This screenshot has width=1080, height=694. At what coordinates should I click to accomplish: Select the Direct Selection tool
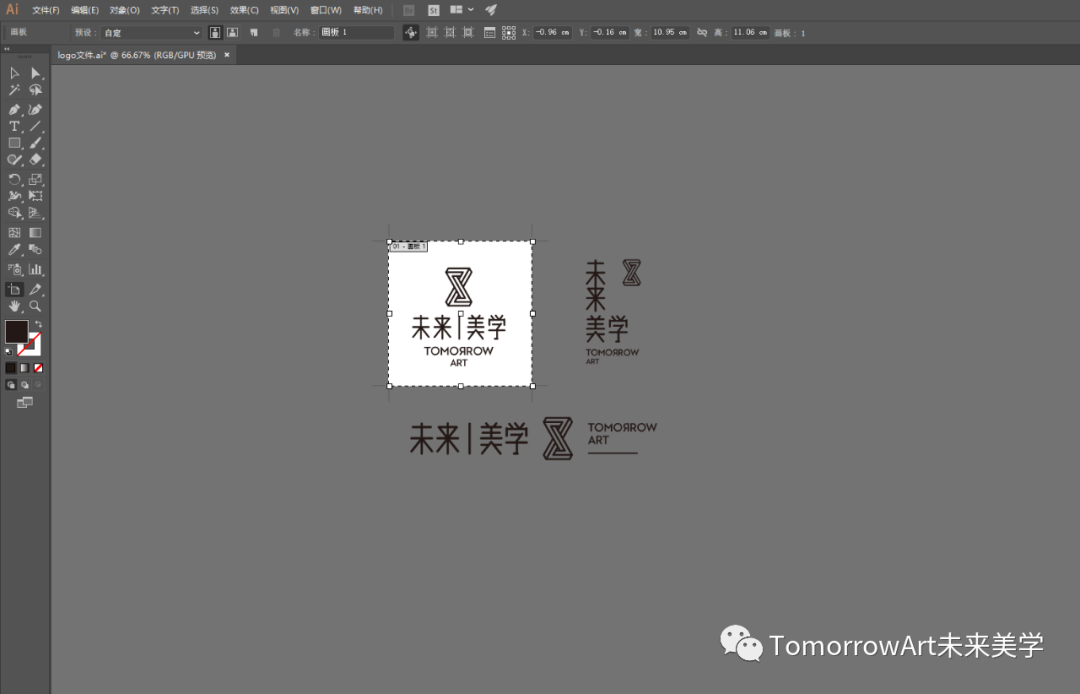35,73
